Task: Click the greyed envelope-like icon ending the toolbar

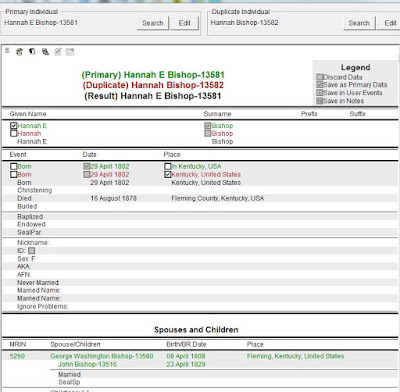Action: click(70, 51)
